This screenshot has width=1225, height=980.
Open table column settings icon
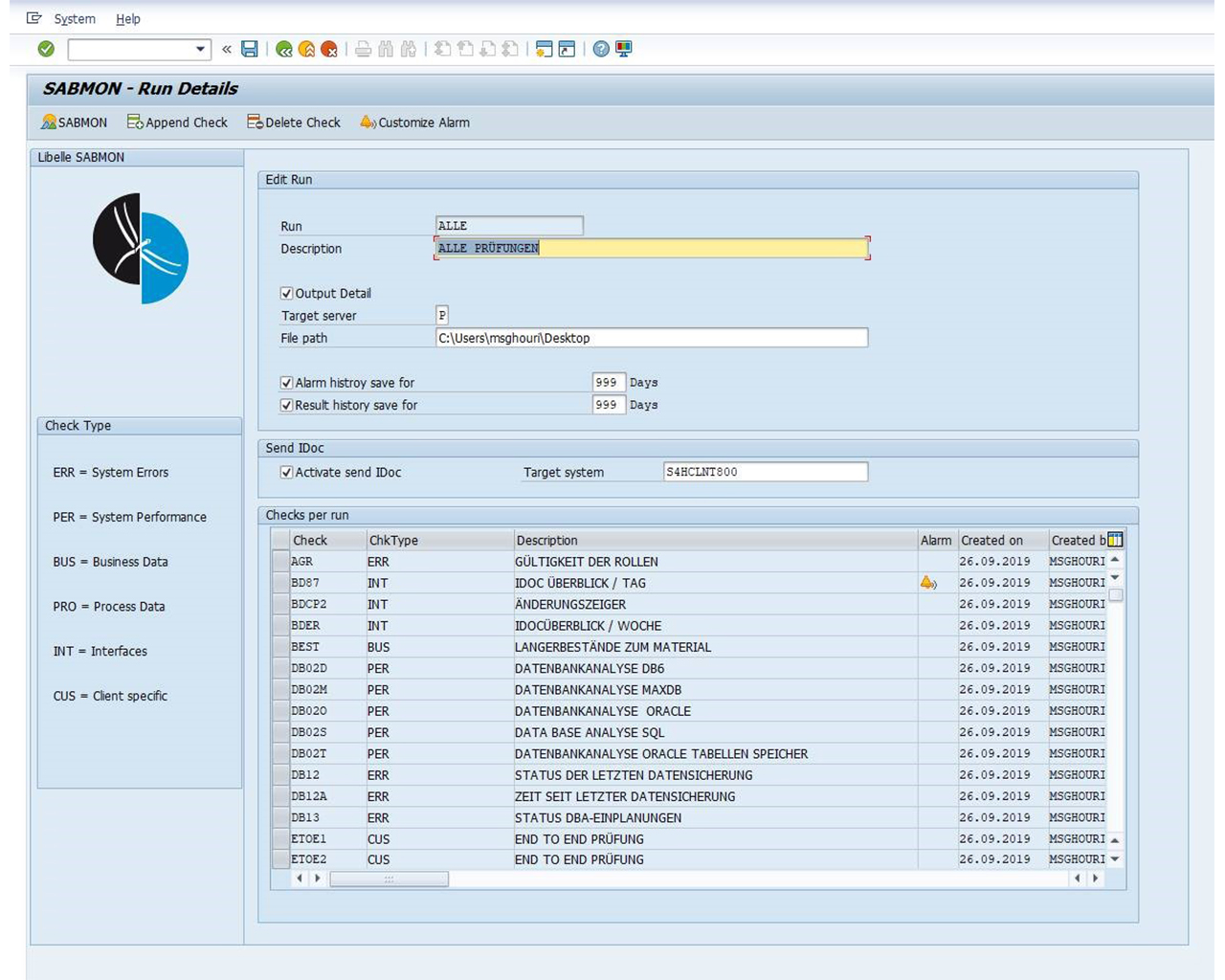coord(1115,540)
